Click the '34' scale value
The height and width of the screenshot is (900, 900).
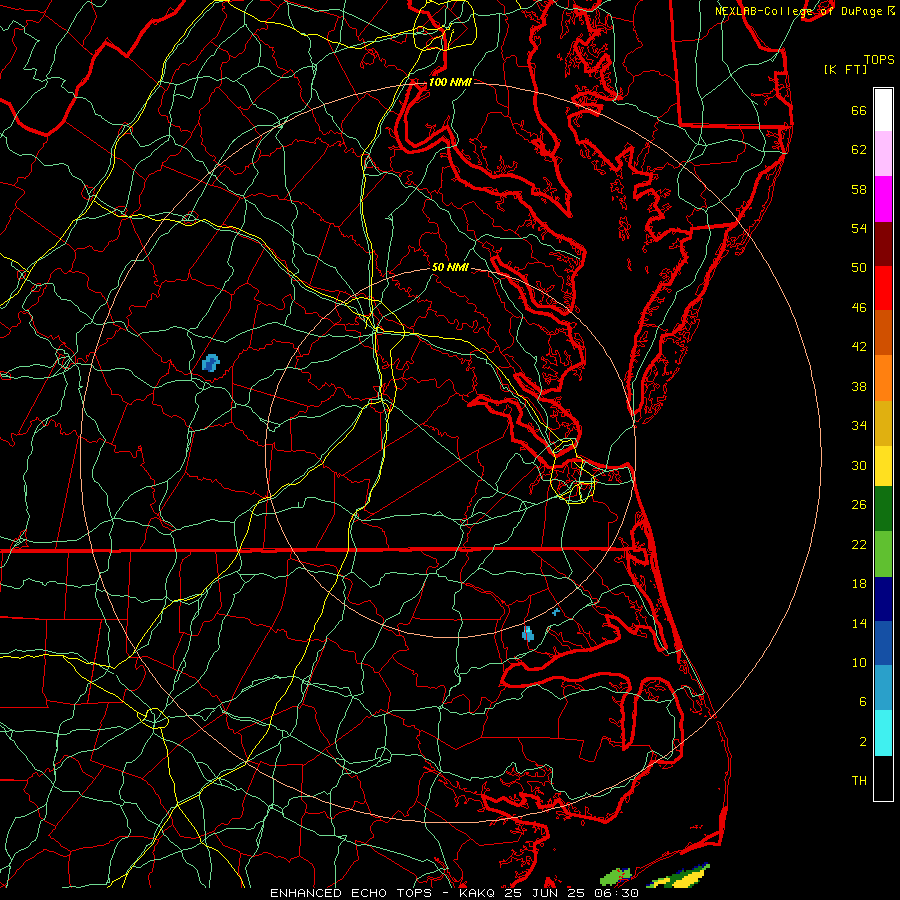pos(859,426)
